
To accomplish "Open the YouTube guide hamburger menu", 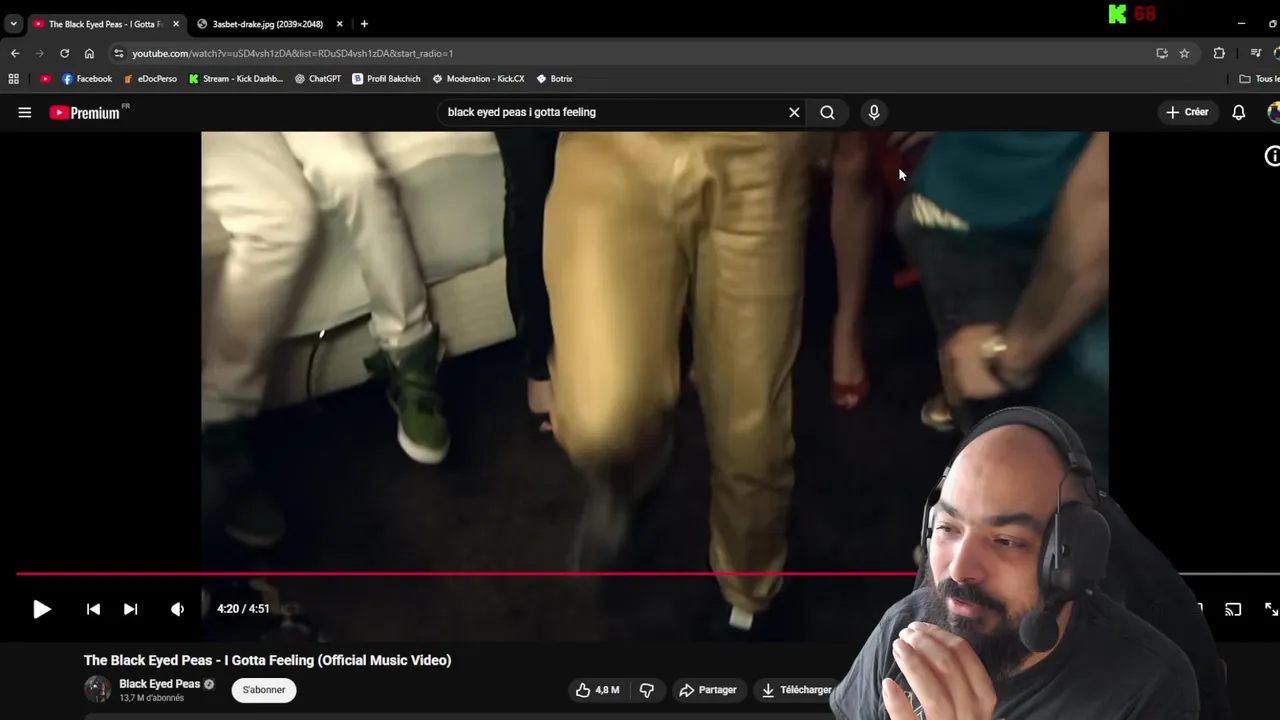I will [25, 112].
